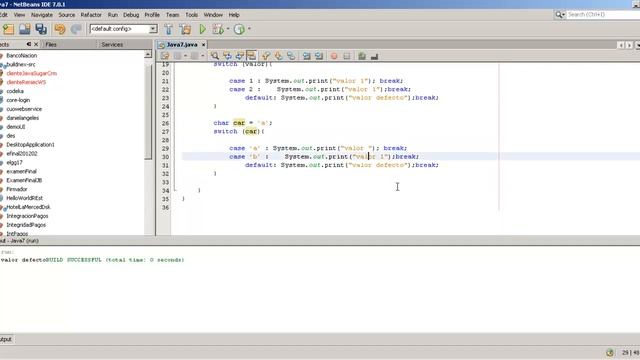The image size is (640, 360).
Task: Click the editor Find Selection magnifier icon
Action: tap(215, 56)
